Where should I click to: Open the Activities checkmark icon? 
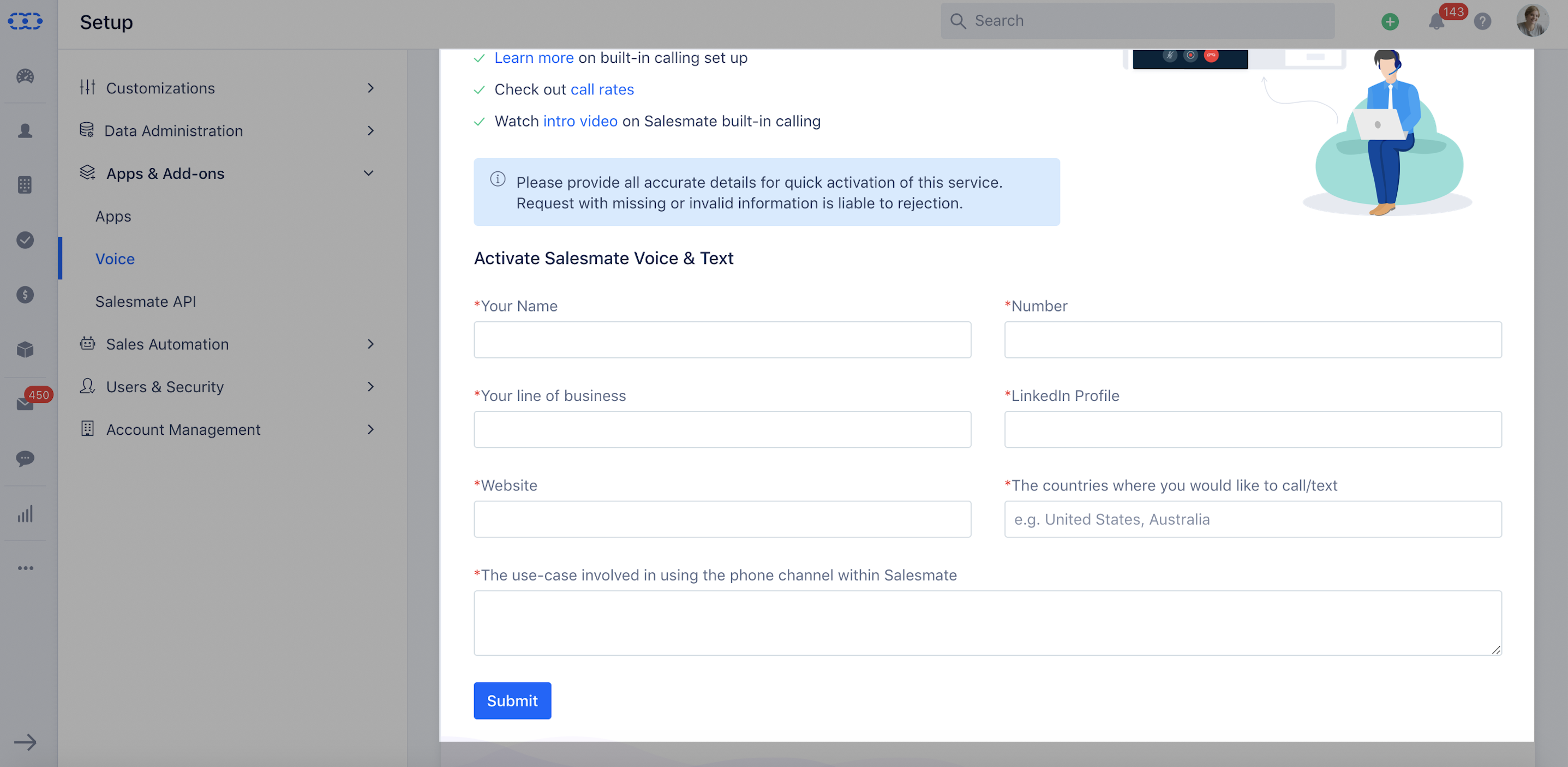tap(25, 240)
